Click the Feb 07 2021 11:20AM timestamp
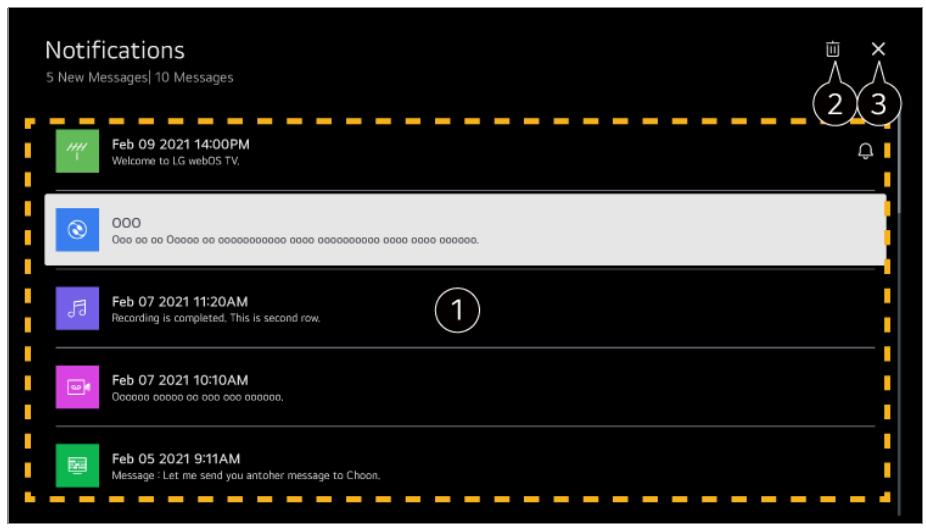The height and width of the screenshot is (529, 926). pyautogui.click(x=180, y=302)
